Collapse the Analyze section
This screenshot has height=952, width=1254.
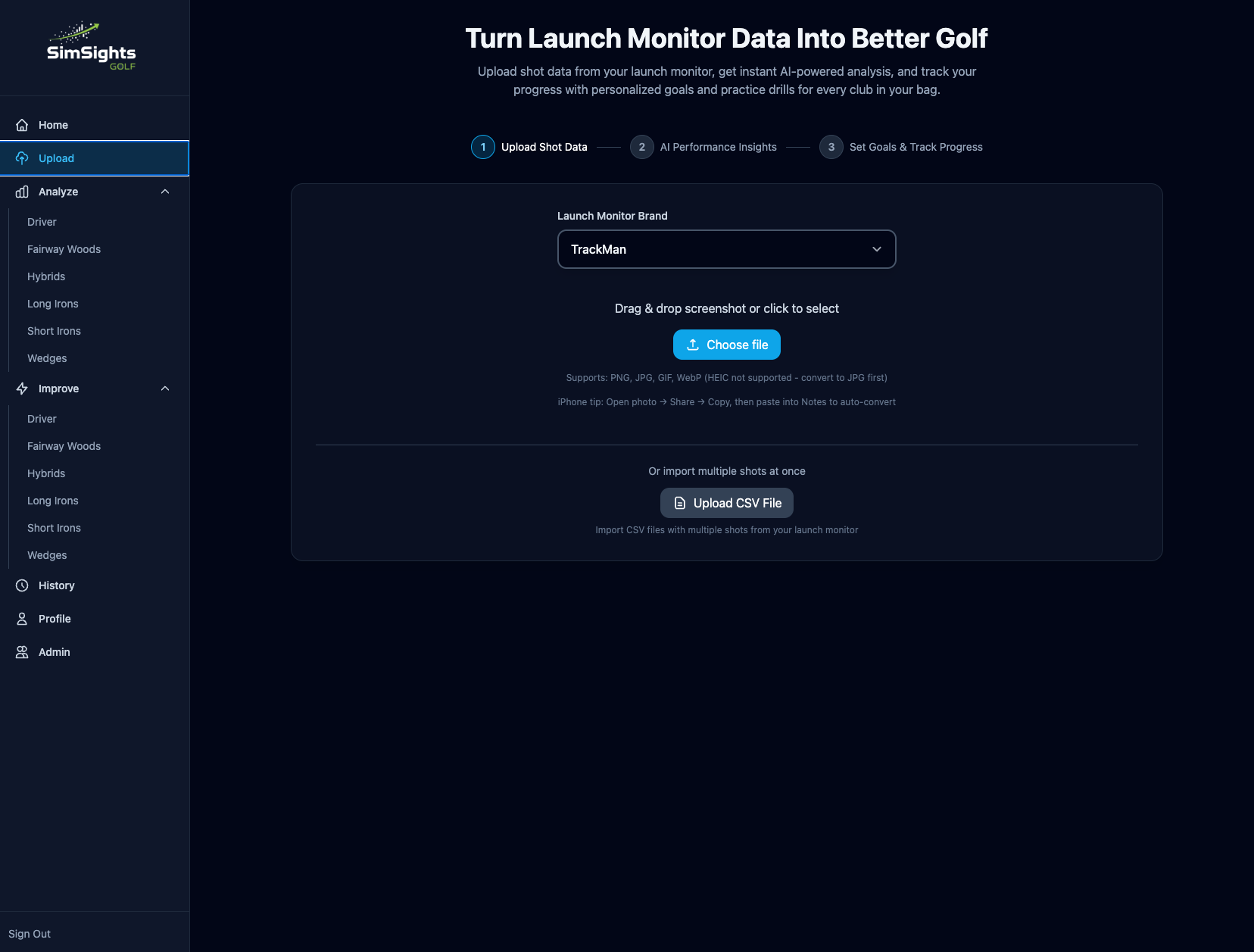(165, 191)
